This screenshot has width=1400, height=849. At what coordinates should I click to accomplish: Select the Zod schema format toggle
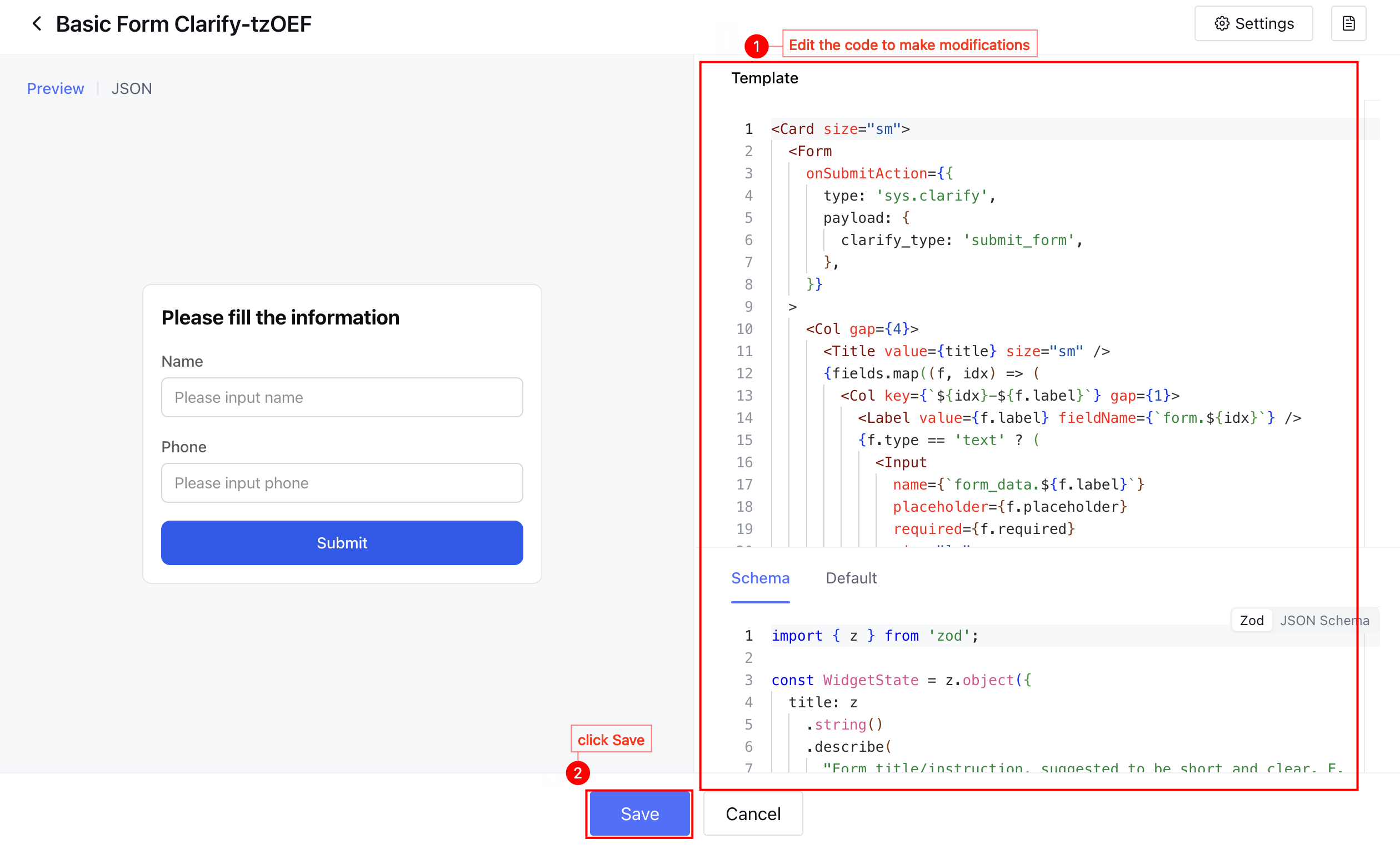click(x=1251, y=620)
